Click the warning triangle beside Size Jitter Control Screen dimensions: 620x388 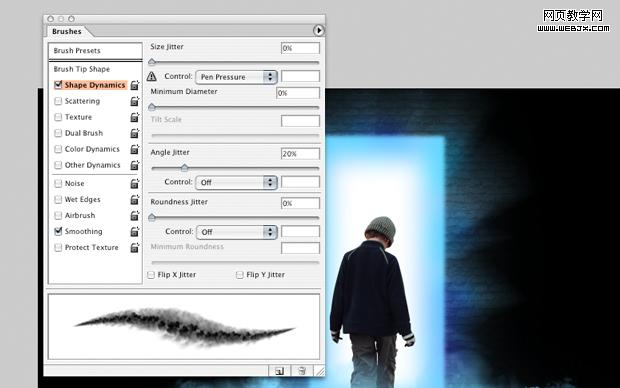point(151,76)
